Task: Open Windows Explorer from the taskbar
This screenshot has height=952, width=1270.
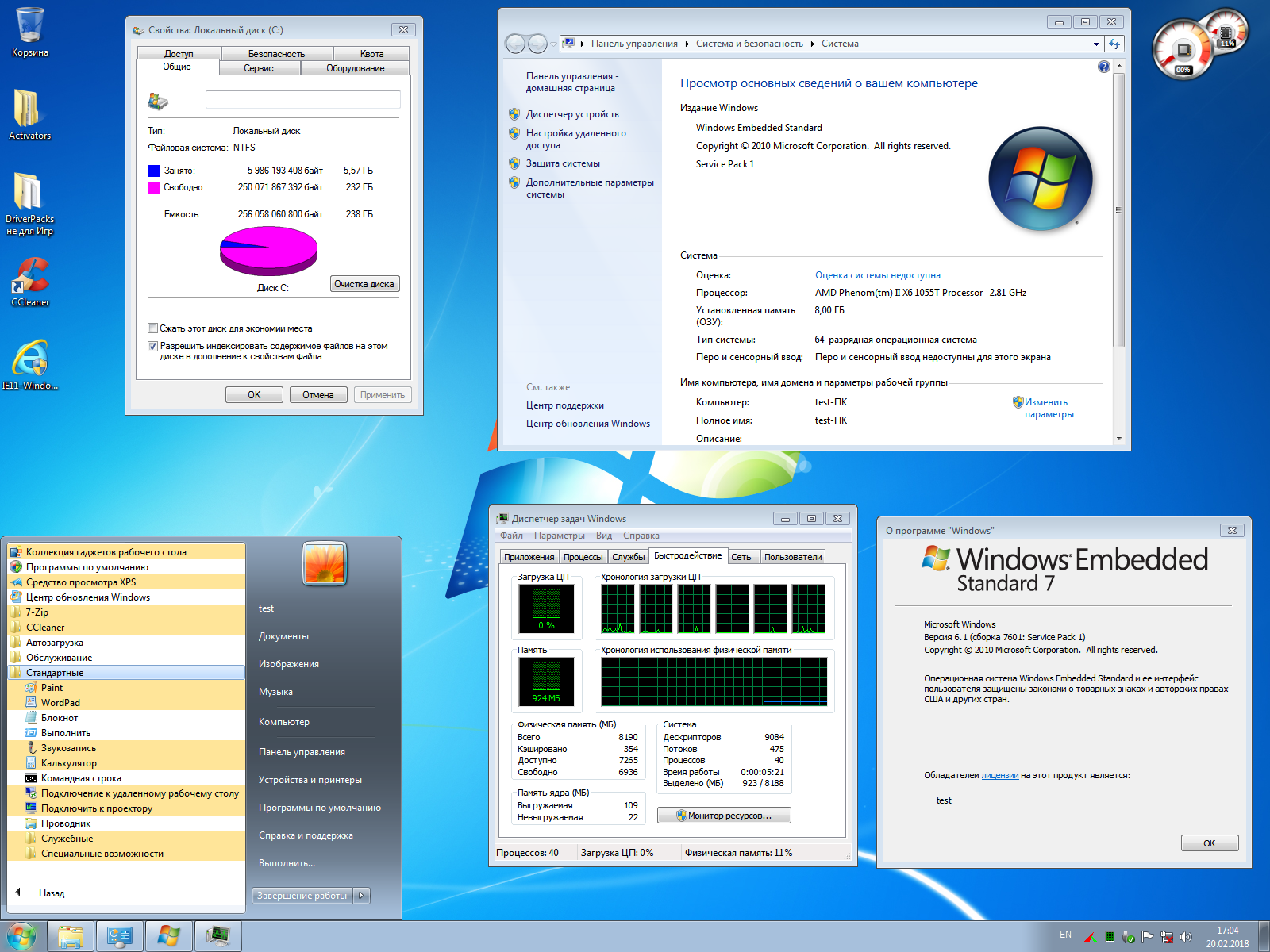Action: pyautogui.click(x=71, y=936)
